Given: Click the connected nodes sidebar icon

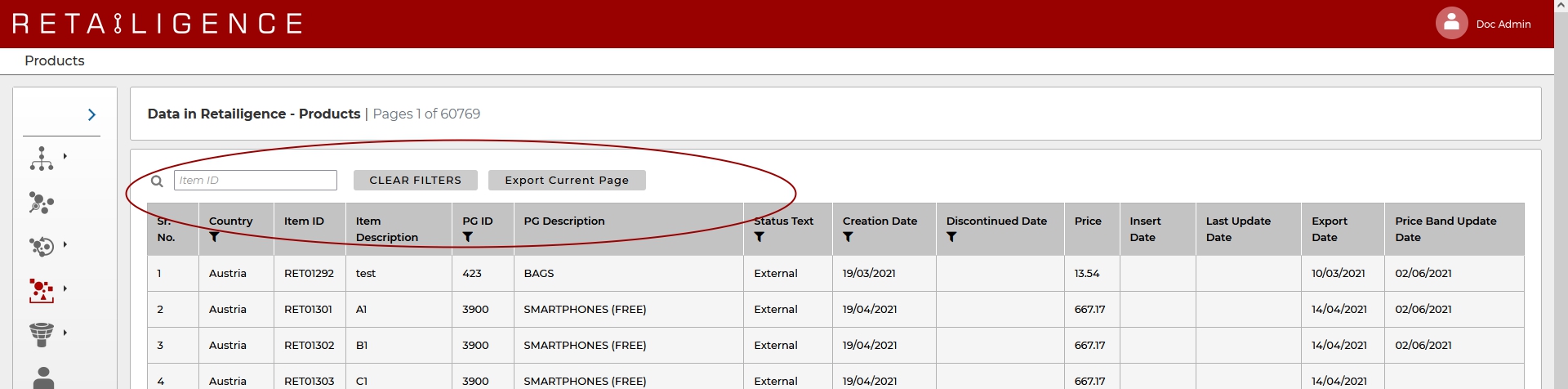Looking at the screenshot, I should coord(41,203).
